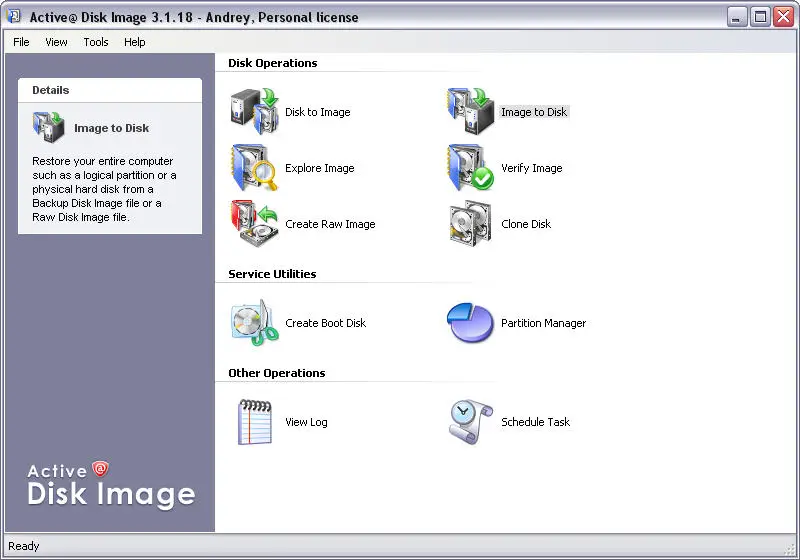Click the Create Raw Image icon
800x560 pixels.
[255, 224]
